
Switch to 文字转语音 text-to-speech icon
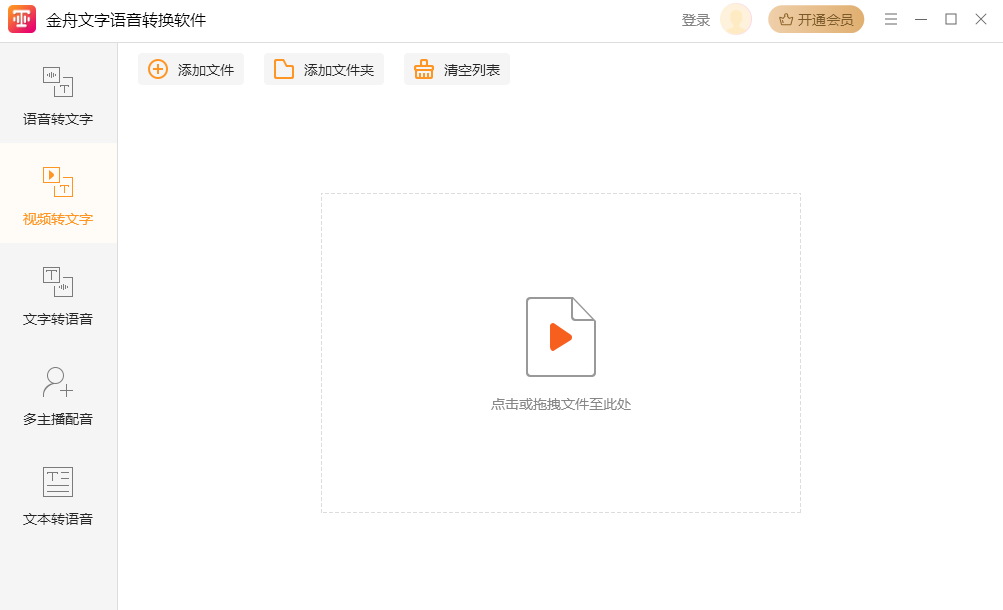[58, 282]
